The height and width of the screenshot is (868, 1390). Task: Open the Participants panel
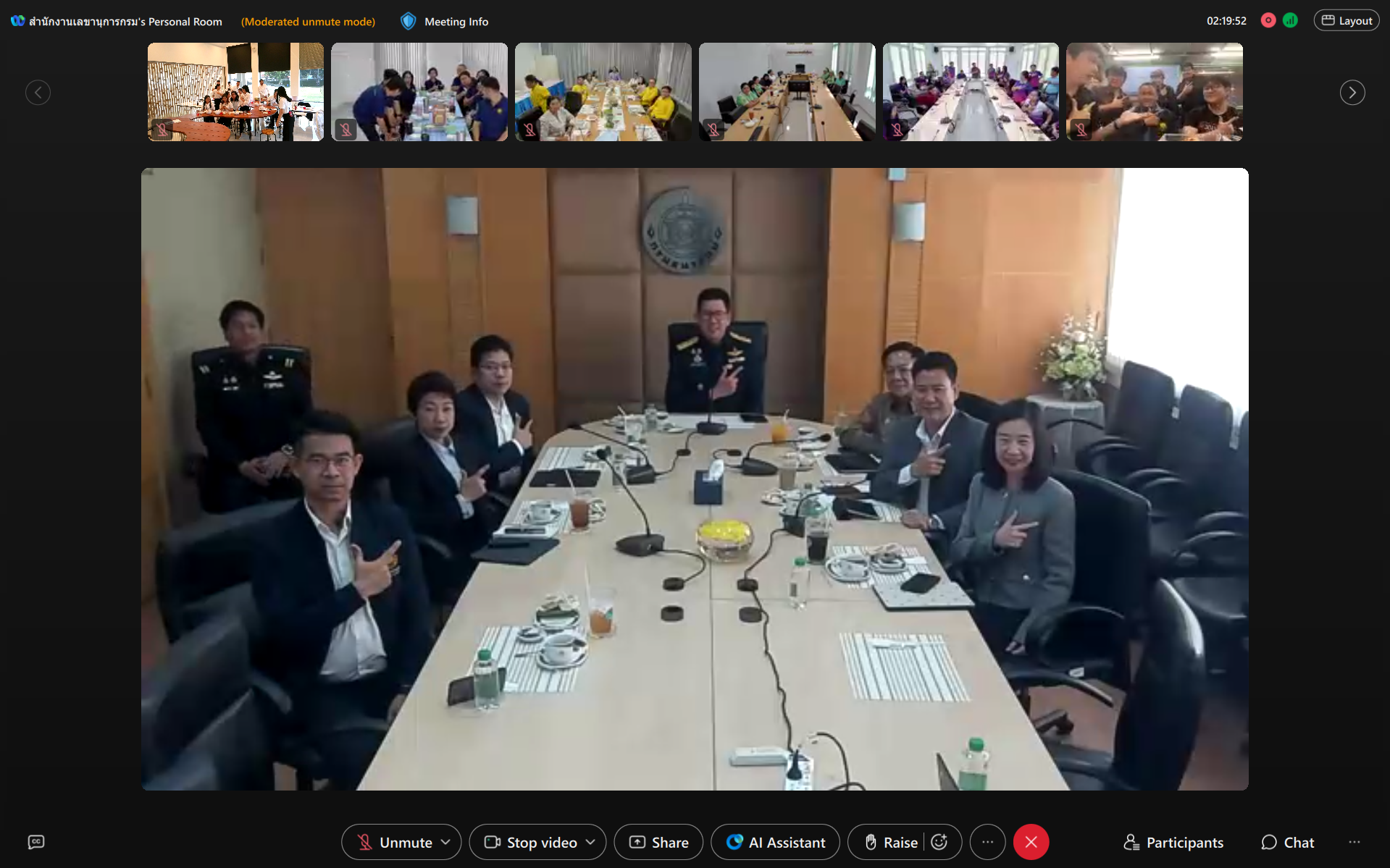coord(1173,842)
